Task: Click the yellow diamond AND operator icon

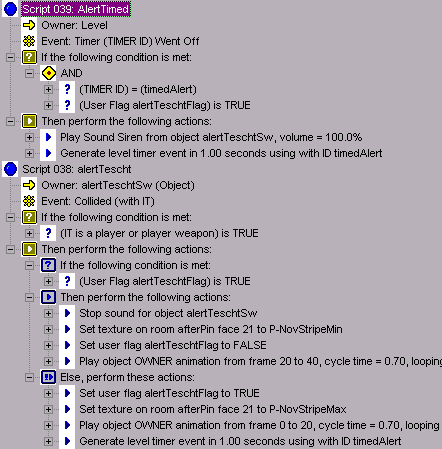Action: (x=49, y=73)
